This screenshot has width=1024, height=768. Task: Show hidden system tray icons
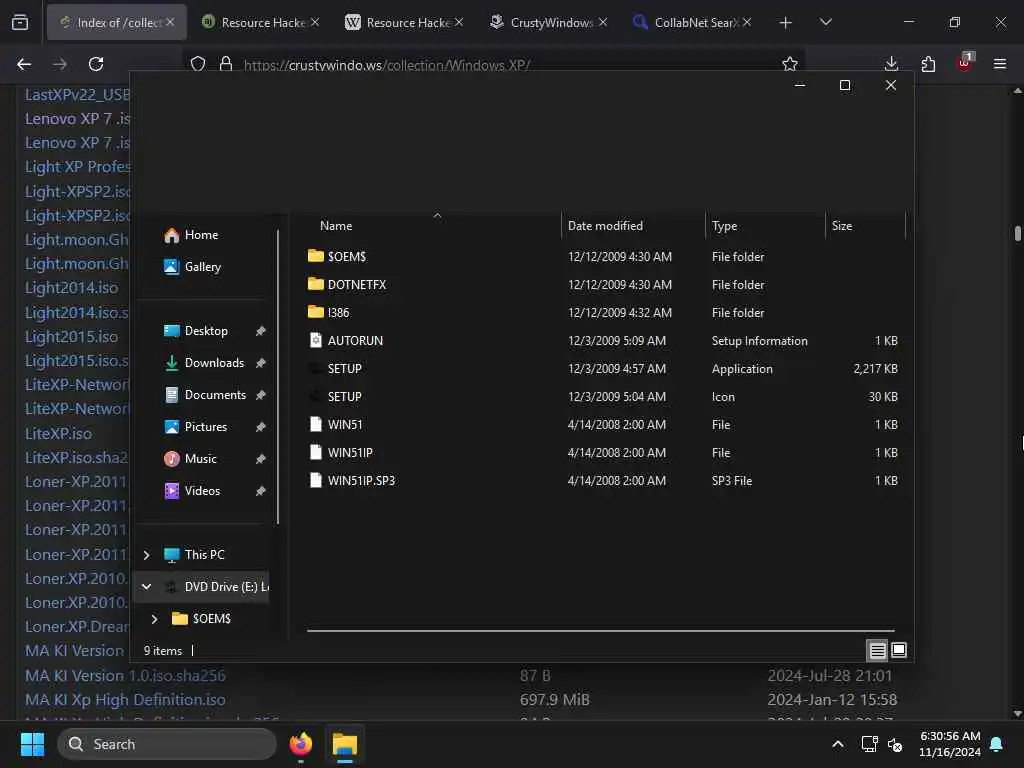(x=838, y=744)
